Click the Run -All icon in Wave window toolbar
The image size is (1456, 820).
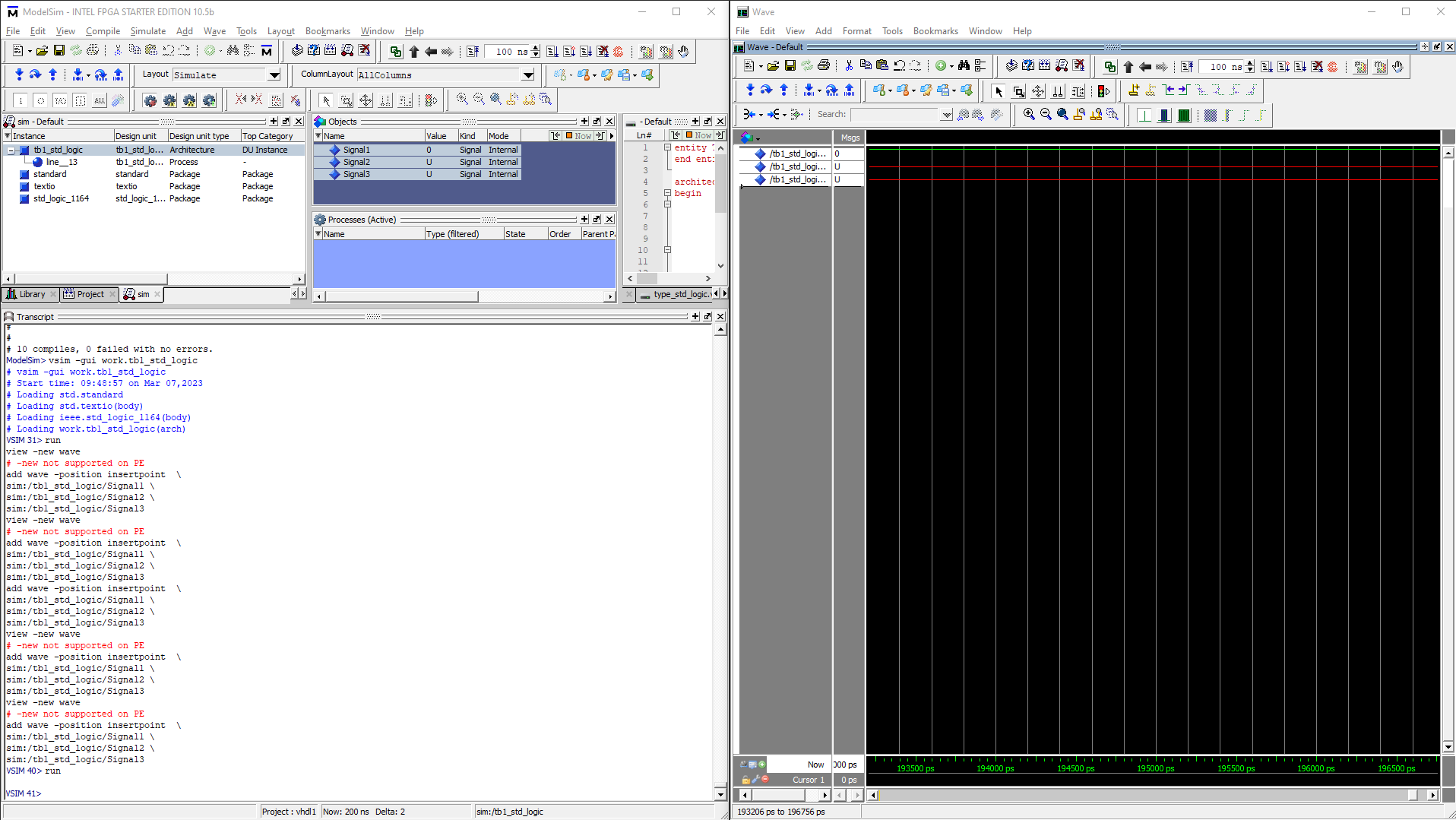(x=1300, y=66)
